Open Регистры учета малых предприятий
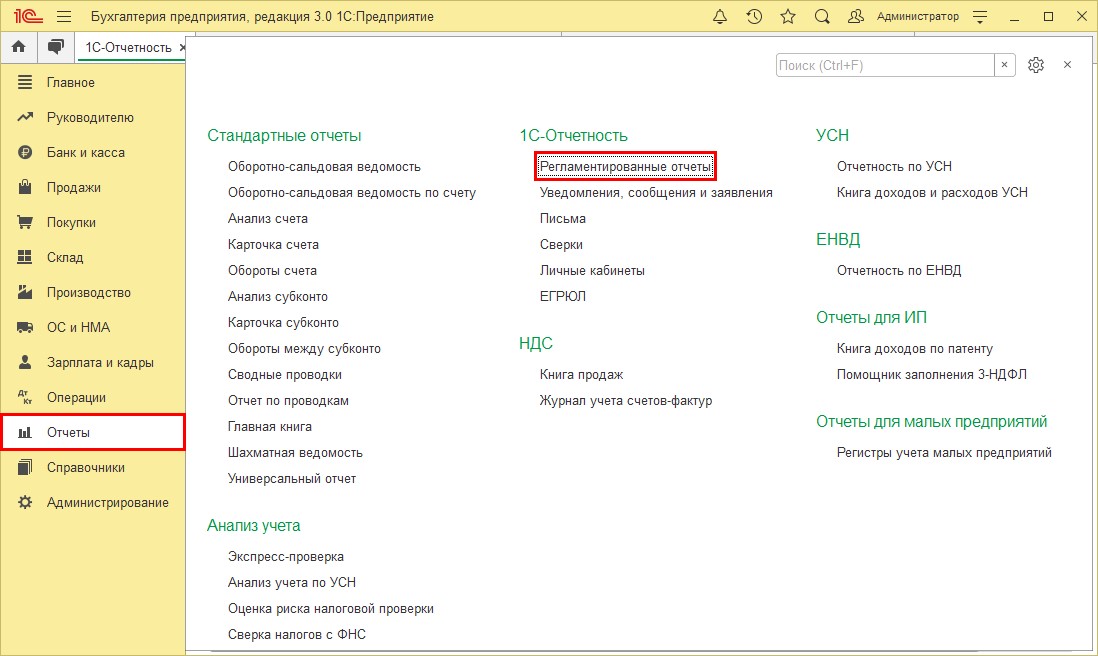Image resolution: width=1098 pixels, height=656 pixels. click(x=944, y=452)
